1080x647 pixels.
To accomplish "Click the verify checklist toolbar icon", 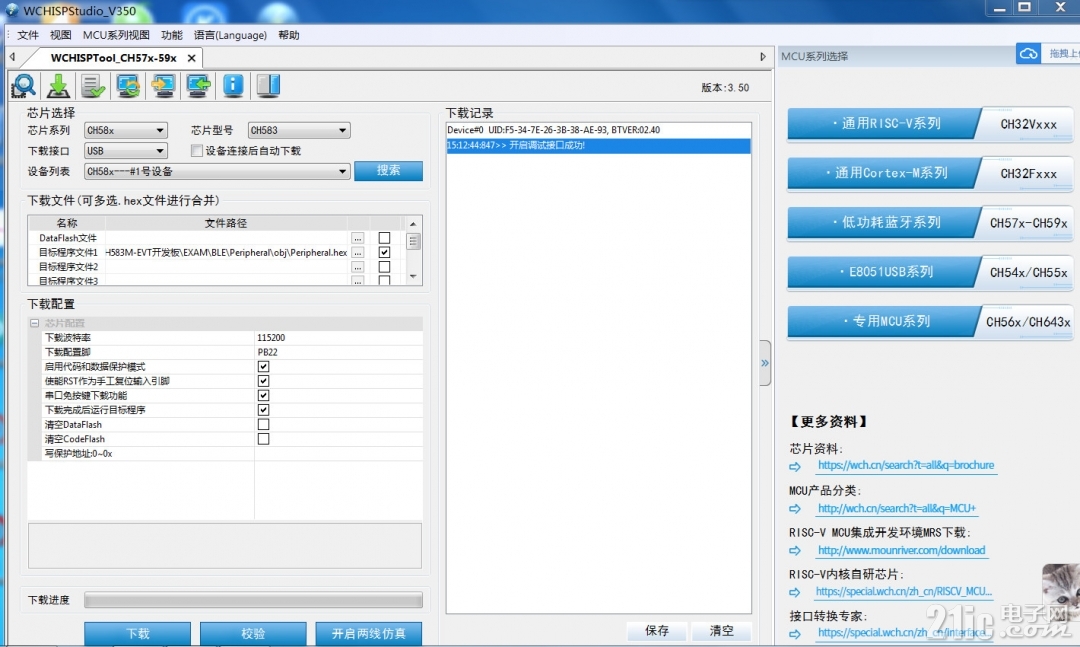I will pyautogui.click(x=93, y=86).
